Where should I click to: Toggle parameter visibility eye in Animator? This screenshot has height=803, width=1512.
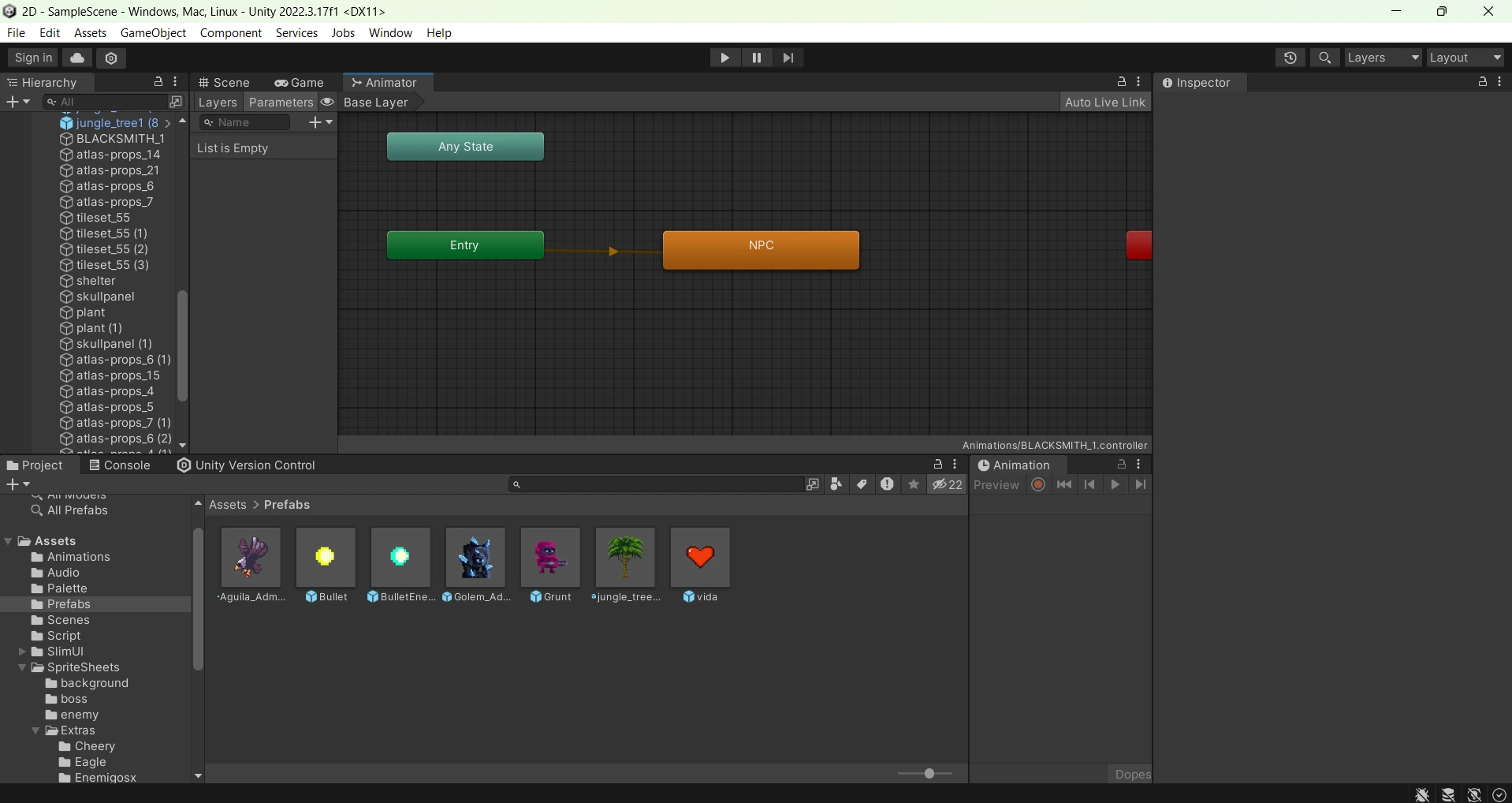pos(326,103)
